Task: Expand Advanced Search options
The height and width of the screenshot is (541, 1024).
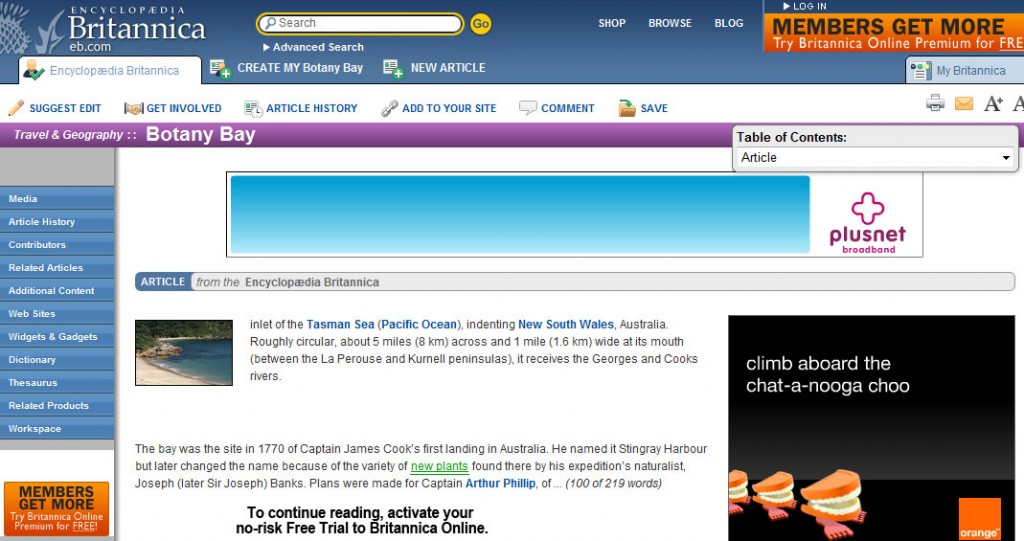Action: click(313, 47)
